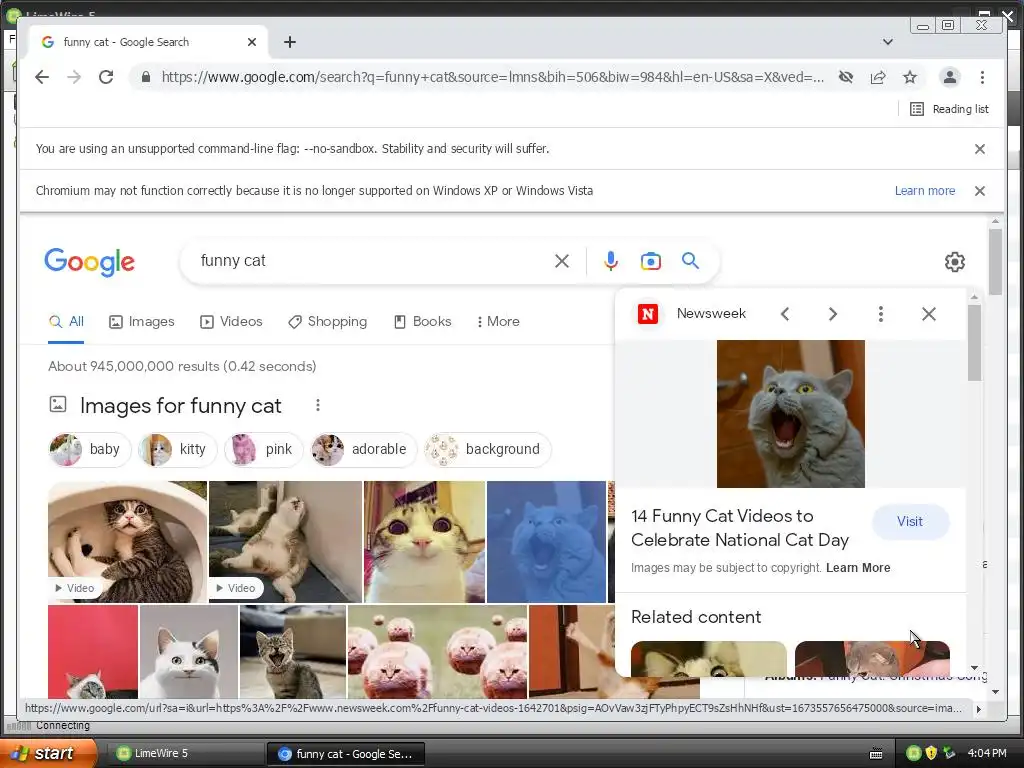Open white cat with dark ears thumbnail

[x=189, y=652]
